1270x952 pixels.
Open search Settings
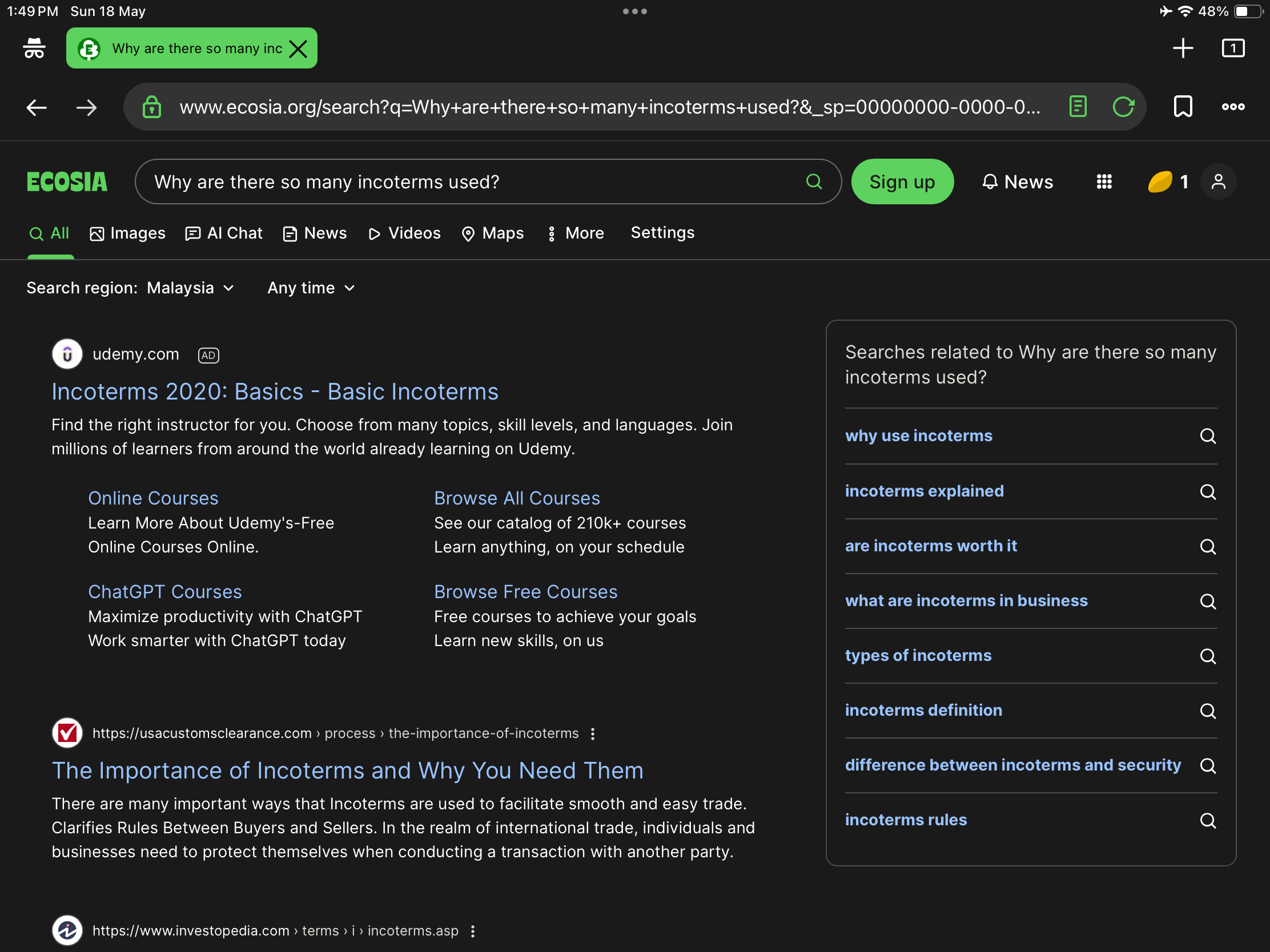pyautogui.click(x=662, y=232)
